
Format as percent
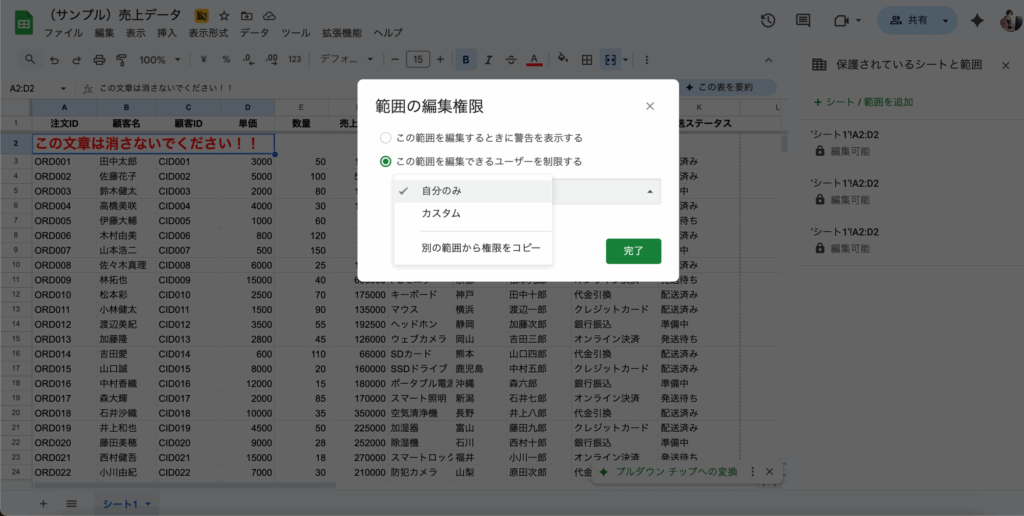click(226, 59)
